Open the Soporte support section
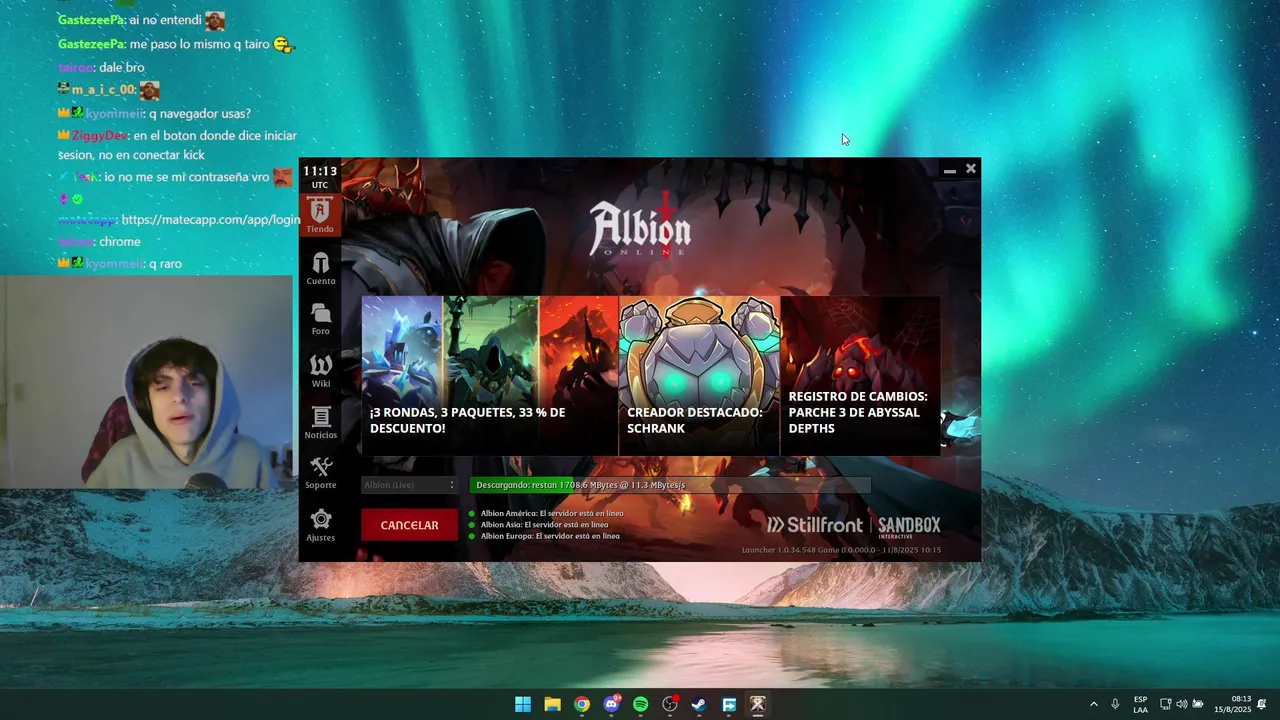Image resolution: width=1280 pixels, height=720 pixels. pyautogui.click(x=320, y=474)
